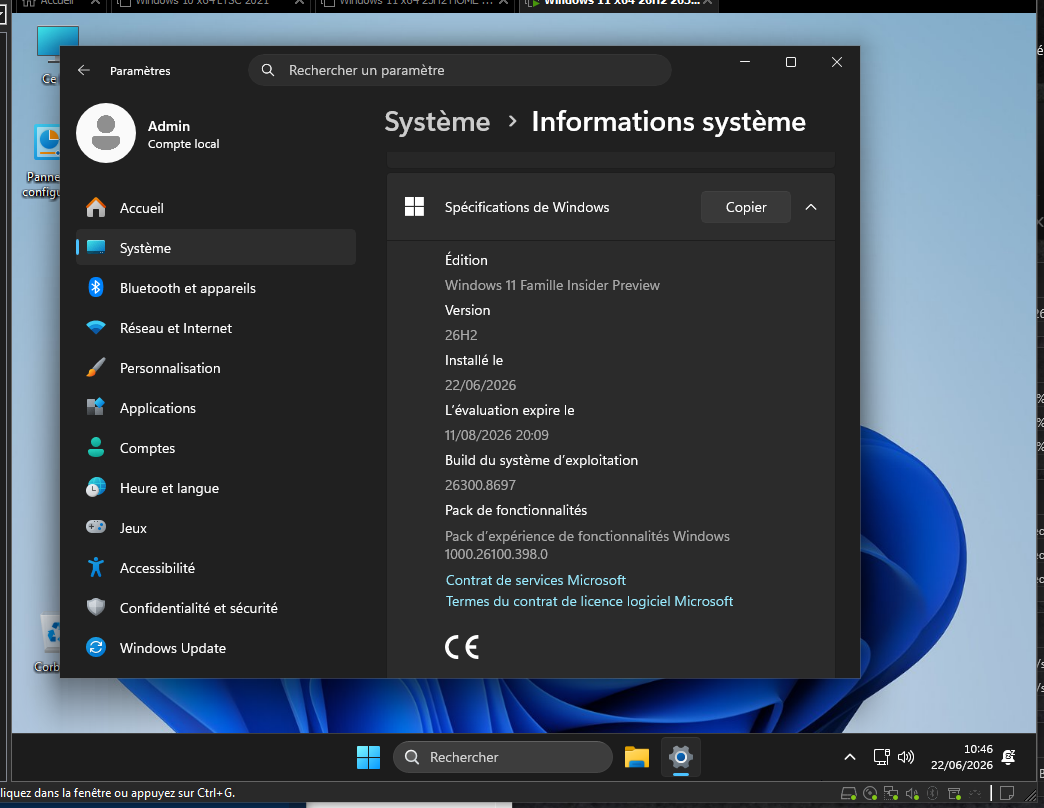Click the version value 26H2
The width and height of the screenshot is (1044, 808).
point(461,335)
